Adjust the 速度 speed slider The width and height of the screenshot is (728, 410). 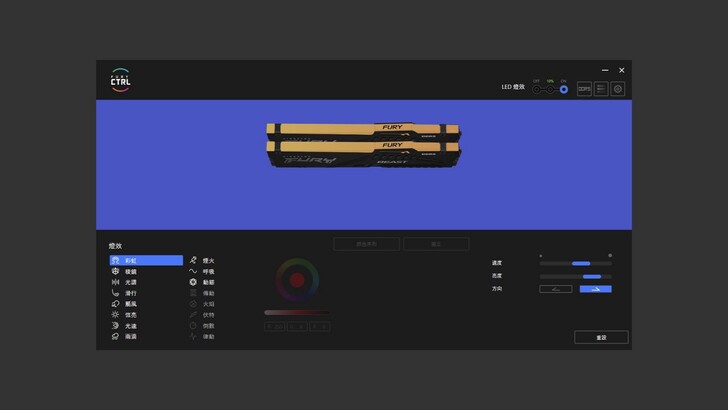click(576, 263)
